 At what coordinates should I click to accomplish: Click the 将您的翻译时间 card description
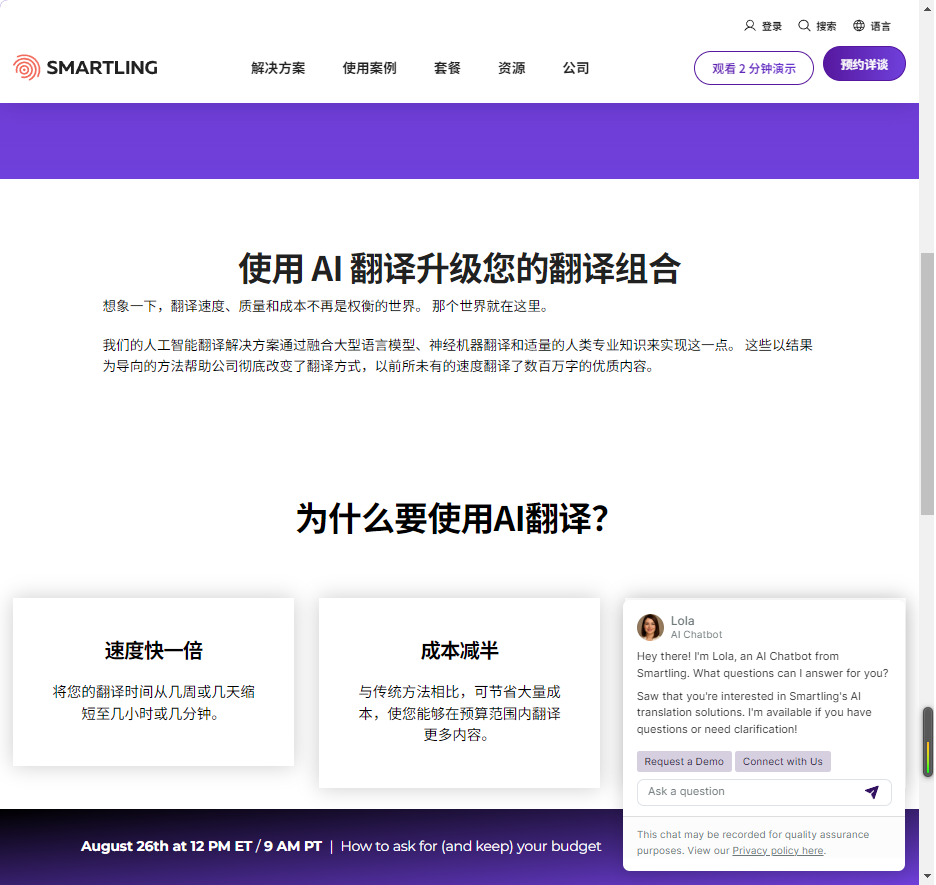coord(153,702)
